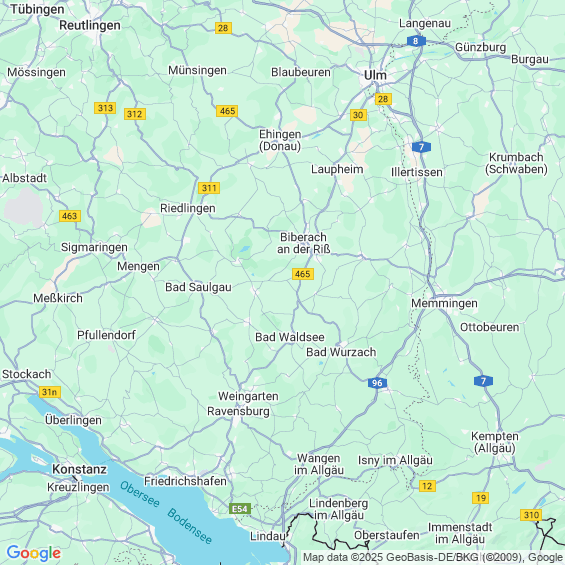Screen dimensions: 565x565
Task: Open the Google logo link
Action: [x=34, y=553]
